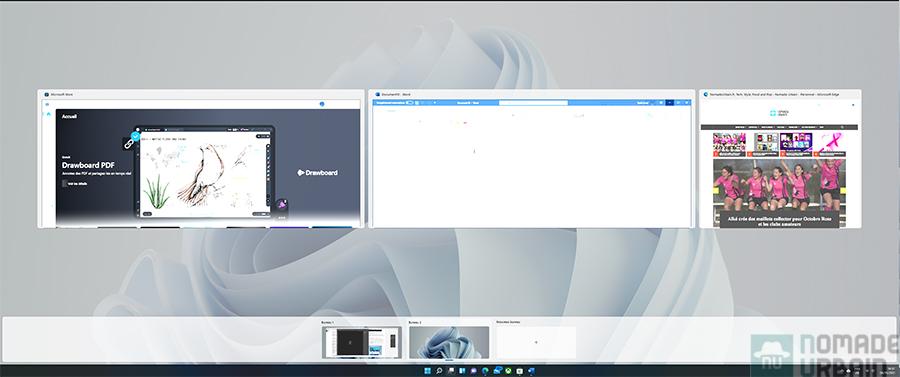Open the Xbox app taskbar icon
This screenshot has height=377, width=900.
point(509,371)
